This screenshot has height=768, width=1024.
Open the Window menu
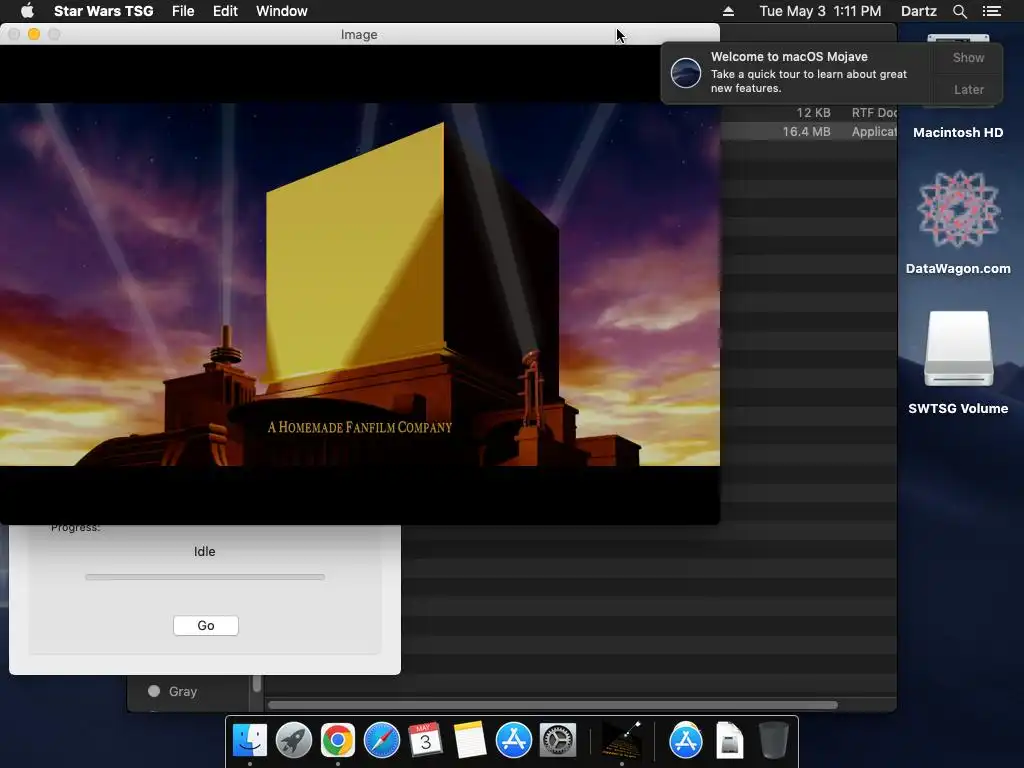click(281, 11)
